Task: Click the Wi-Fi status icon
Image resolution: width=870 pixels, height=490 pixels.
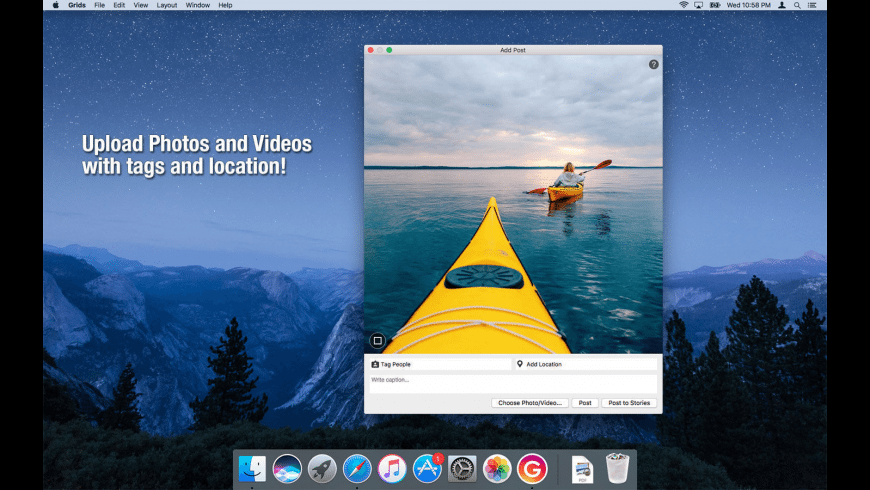Action: point(684,5)
